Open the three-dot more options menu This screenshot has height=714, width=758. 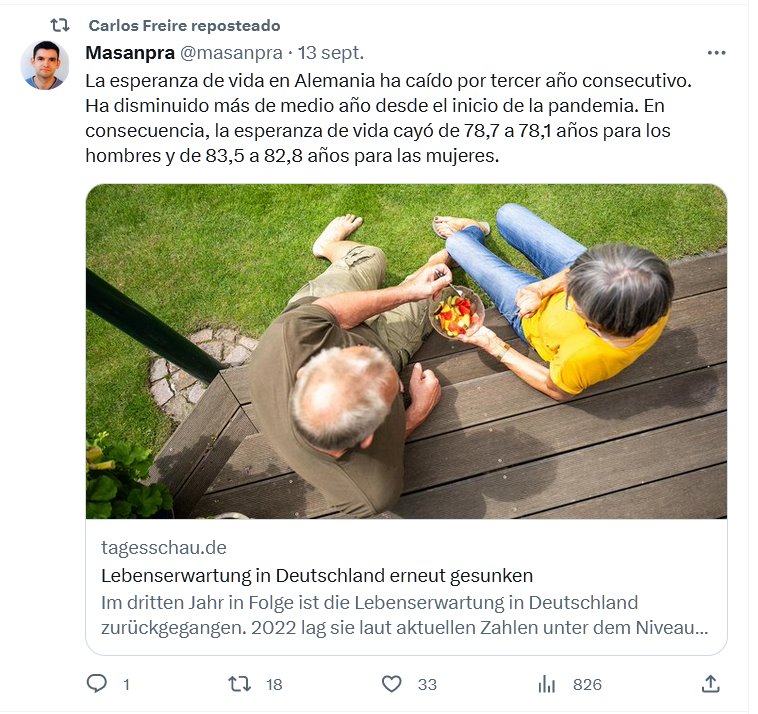click(x=716, y=53)
